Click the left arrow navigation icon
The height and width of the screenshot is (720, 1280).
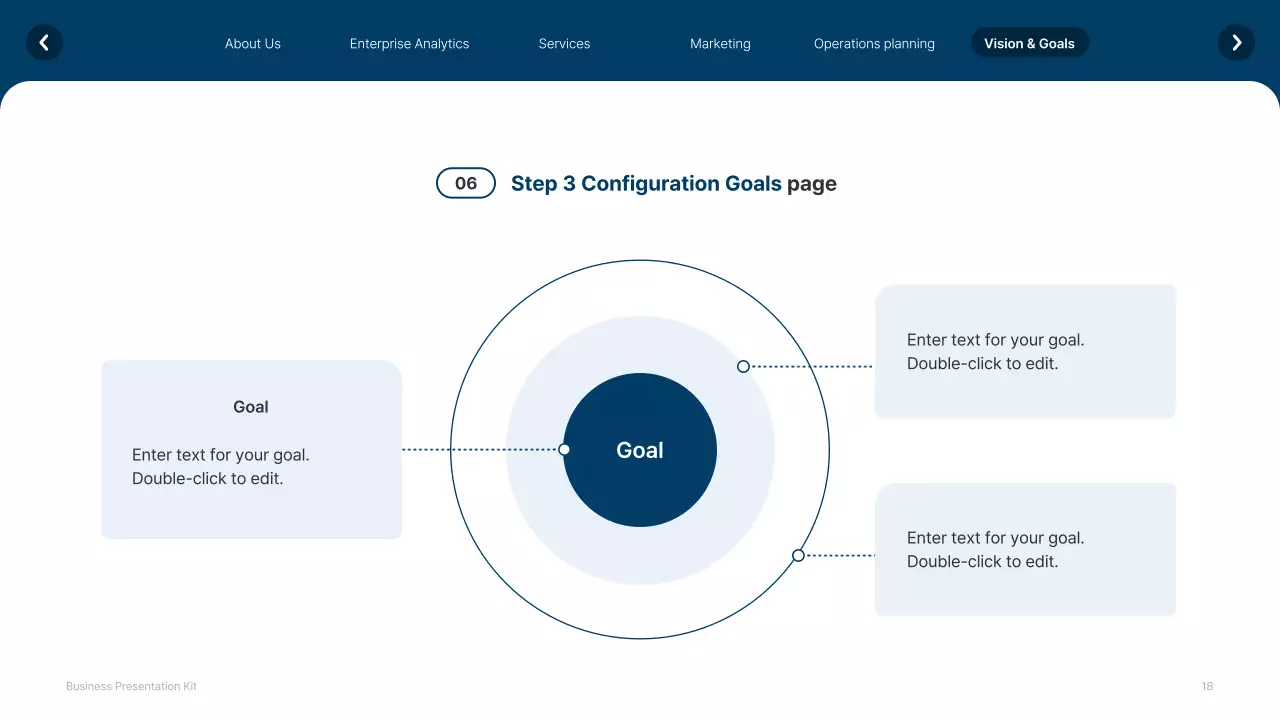click(44, 43)
